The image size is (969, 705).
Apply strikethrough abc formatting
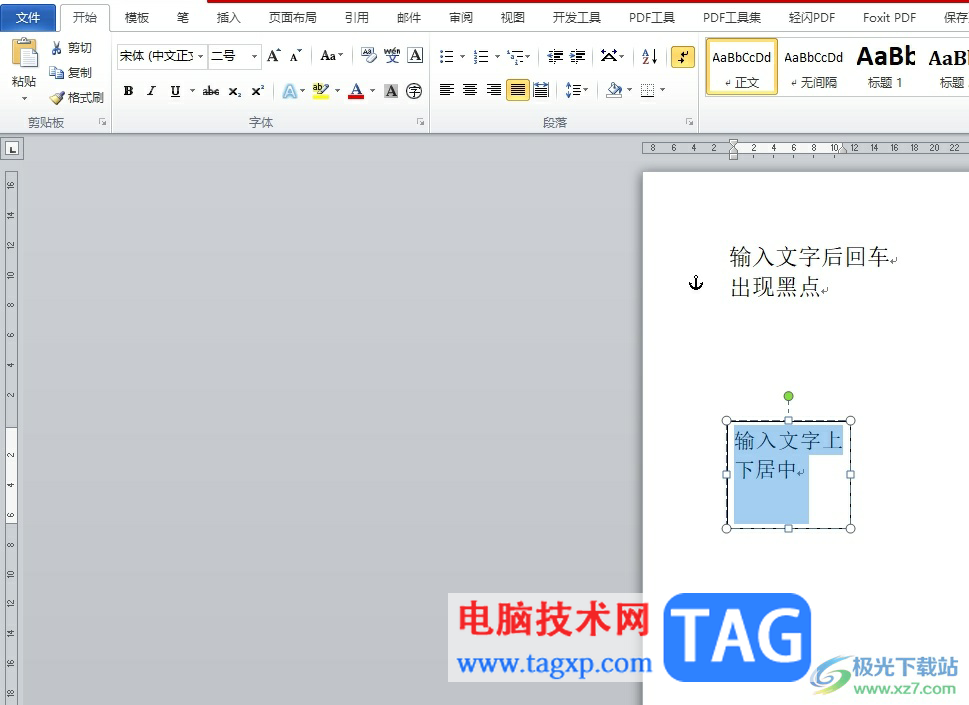click(x=211, y=91)
